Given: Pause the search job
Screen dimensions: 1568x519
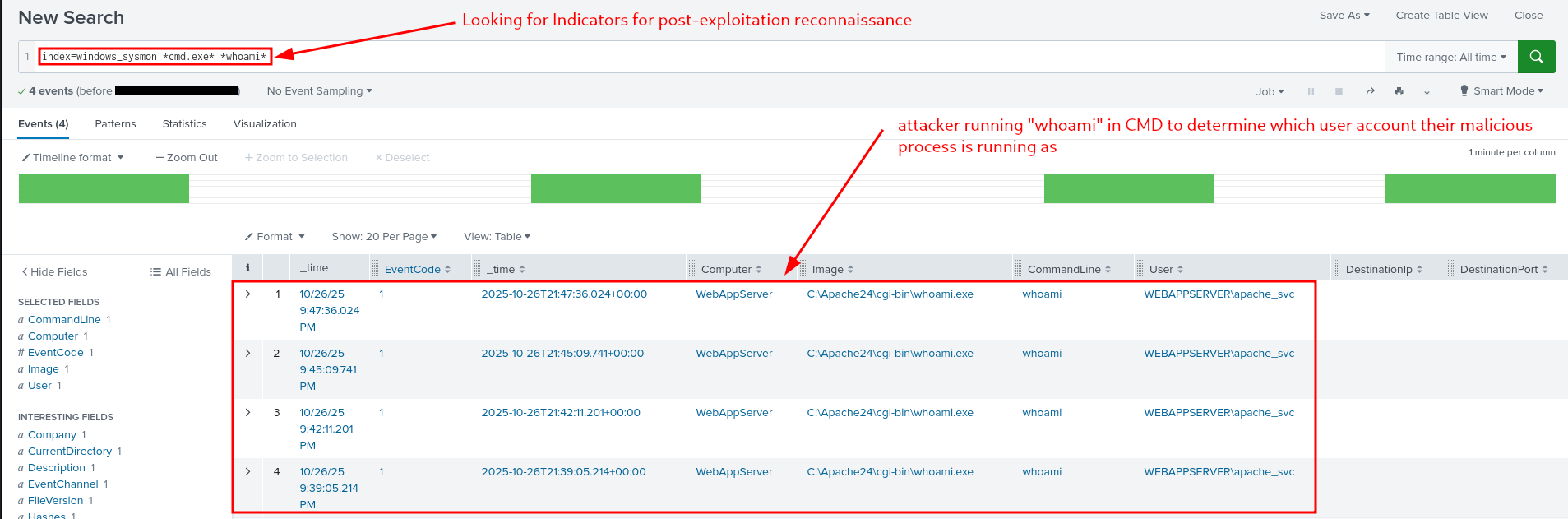Looking at the screenshot, I should (1311, 91).
